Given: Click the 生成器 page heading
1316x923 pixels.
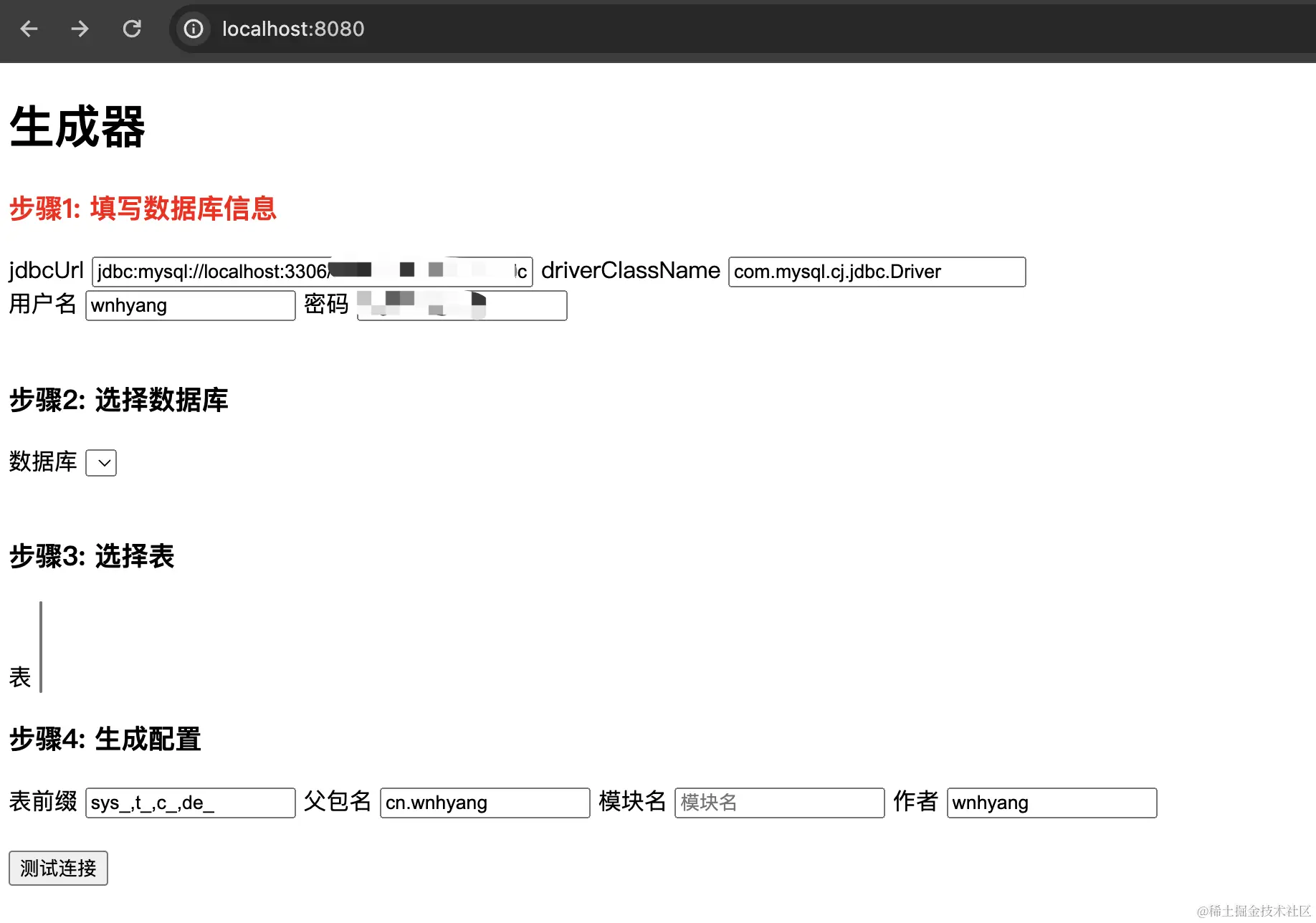Looking at the screenshot, I should point(77,127).
